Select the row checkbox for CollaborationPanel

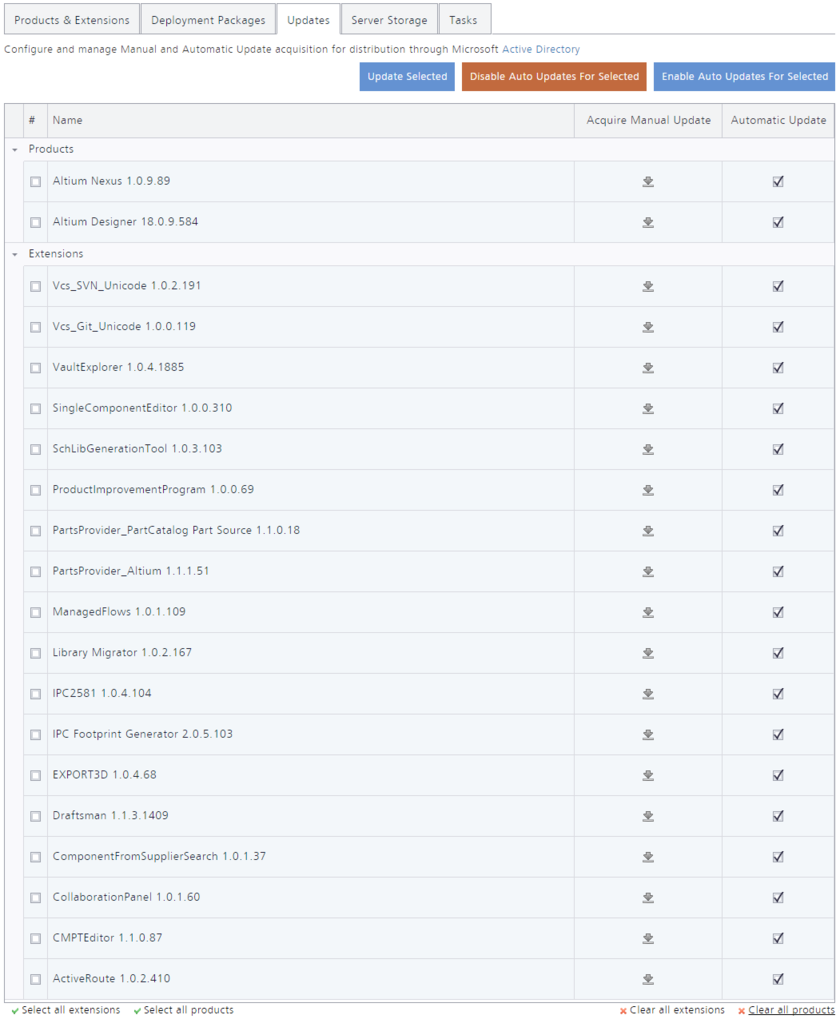(x=35, y=896)
